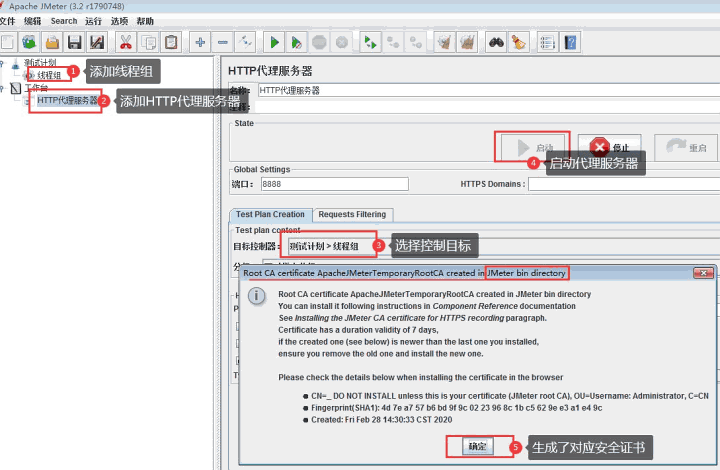Click the Clear results broom icon
This screenshot has height=470, width=720.
point(444,43)
